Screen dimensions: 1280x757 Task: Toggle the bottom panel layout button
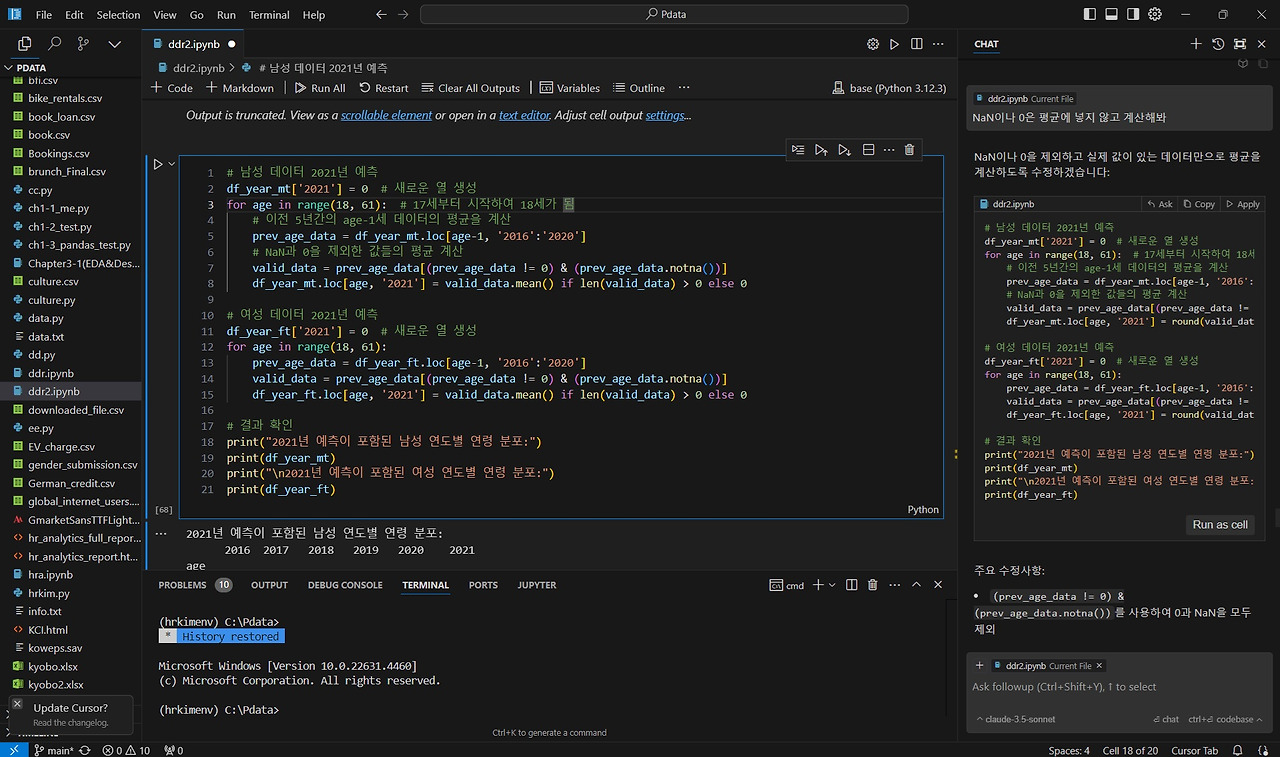[x=1111, y=15]
